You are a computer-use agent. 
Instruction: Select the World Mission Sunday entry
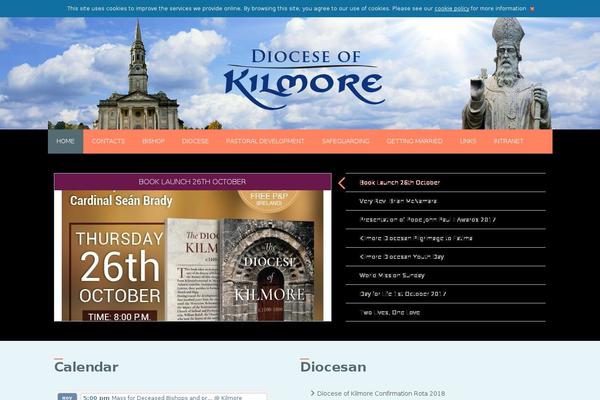click(445, 275)
